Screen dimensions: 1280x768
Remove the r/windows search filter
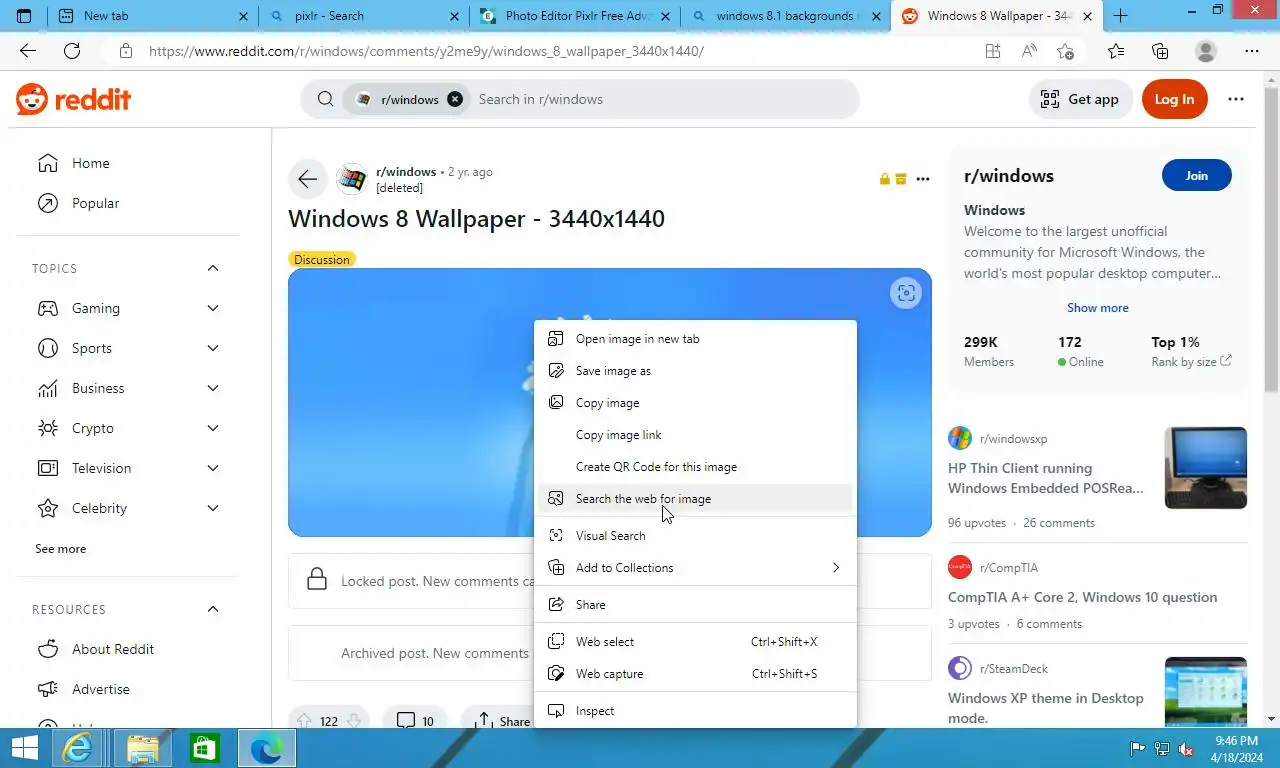click(455, 99)
